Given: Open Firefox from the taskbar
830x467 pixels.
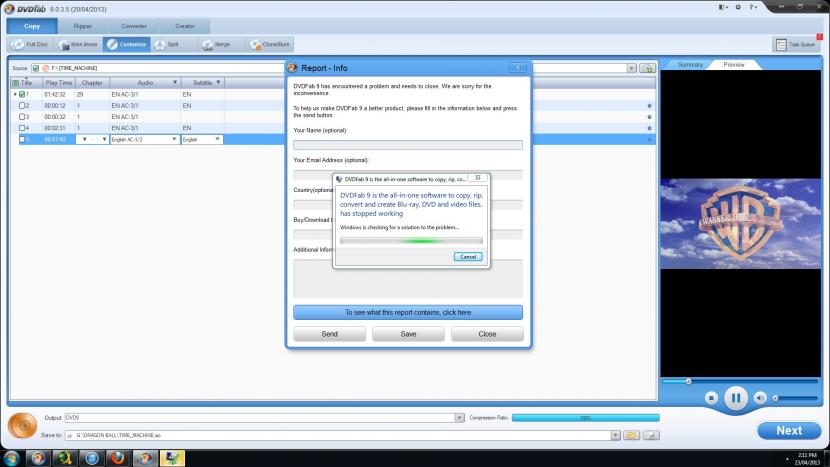Looking at the screenshot, I should click(x=118, y=458).
